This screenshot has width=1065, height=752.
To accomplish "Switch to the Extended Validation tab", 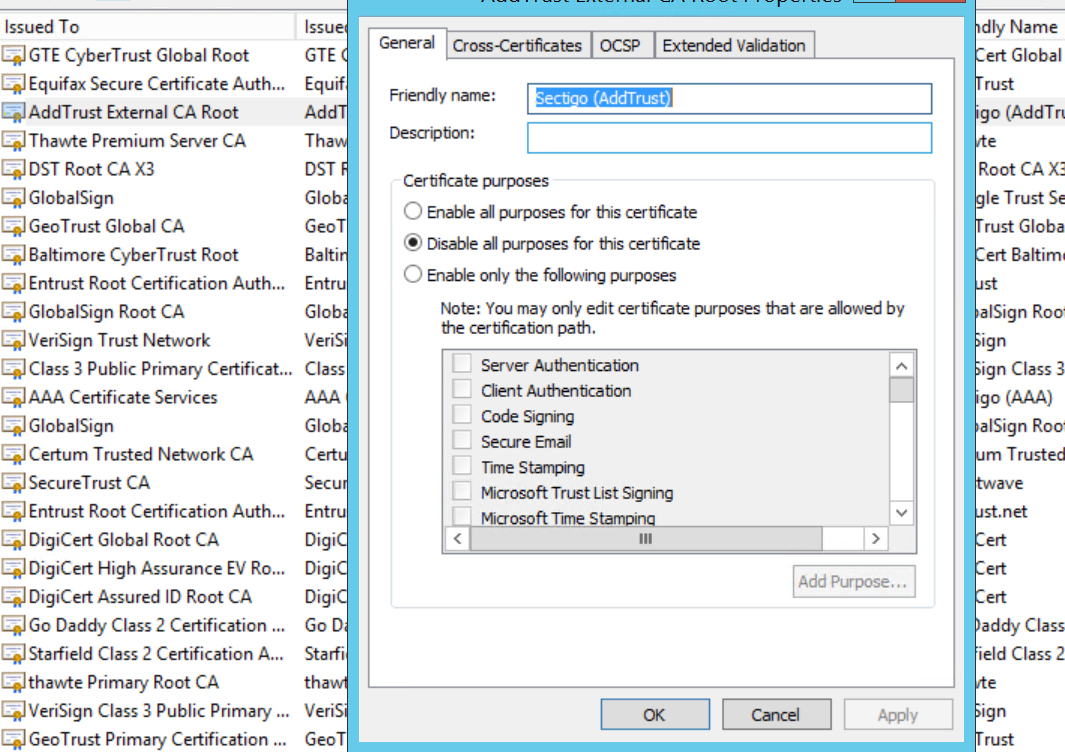I will coord(734,46).
